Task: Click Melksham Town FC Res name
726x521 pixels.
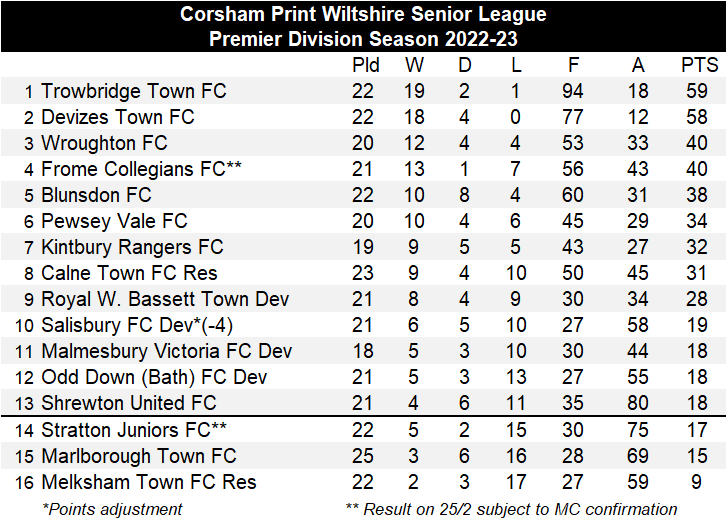Action: 149,482
